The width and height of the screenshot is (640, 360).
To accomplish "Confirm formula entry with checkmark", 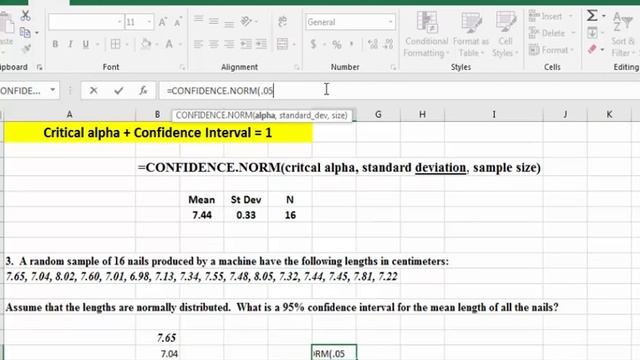I will click(119, 91).
